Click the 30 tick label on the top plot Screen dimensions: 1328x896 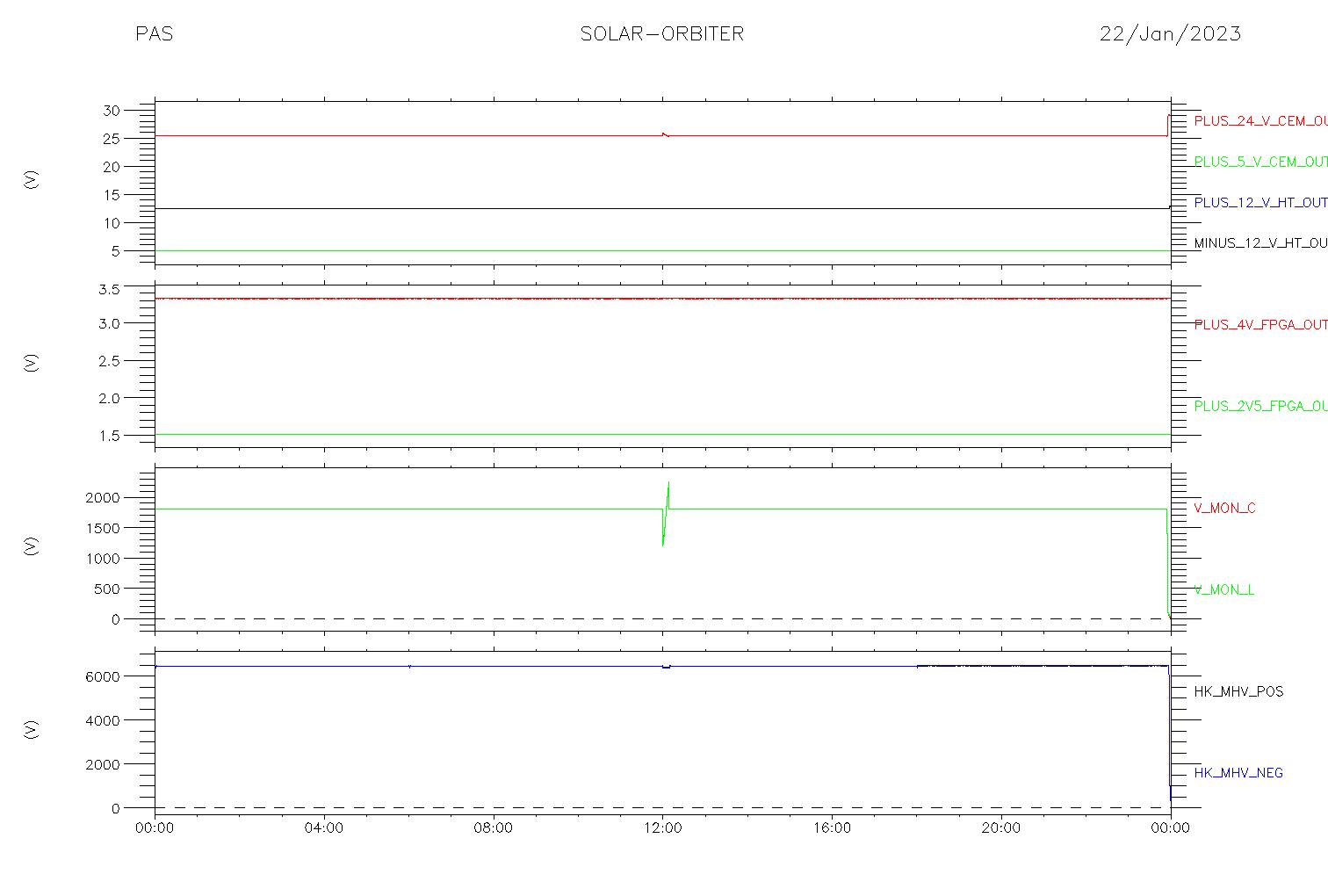coord(112,111)
